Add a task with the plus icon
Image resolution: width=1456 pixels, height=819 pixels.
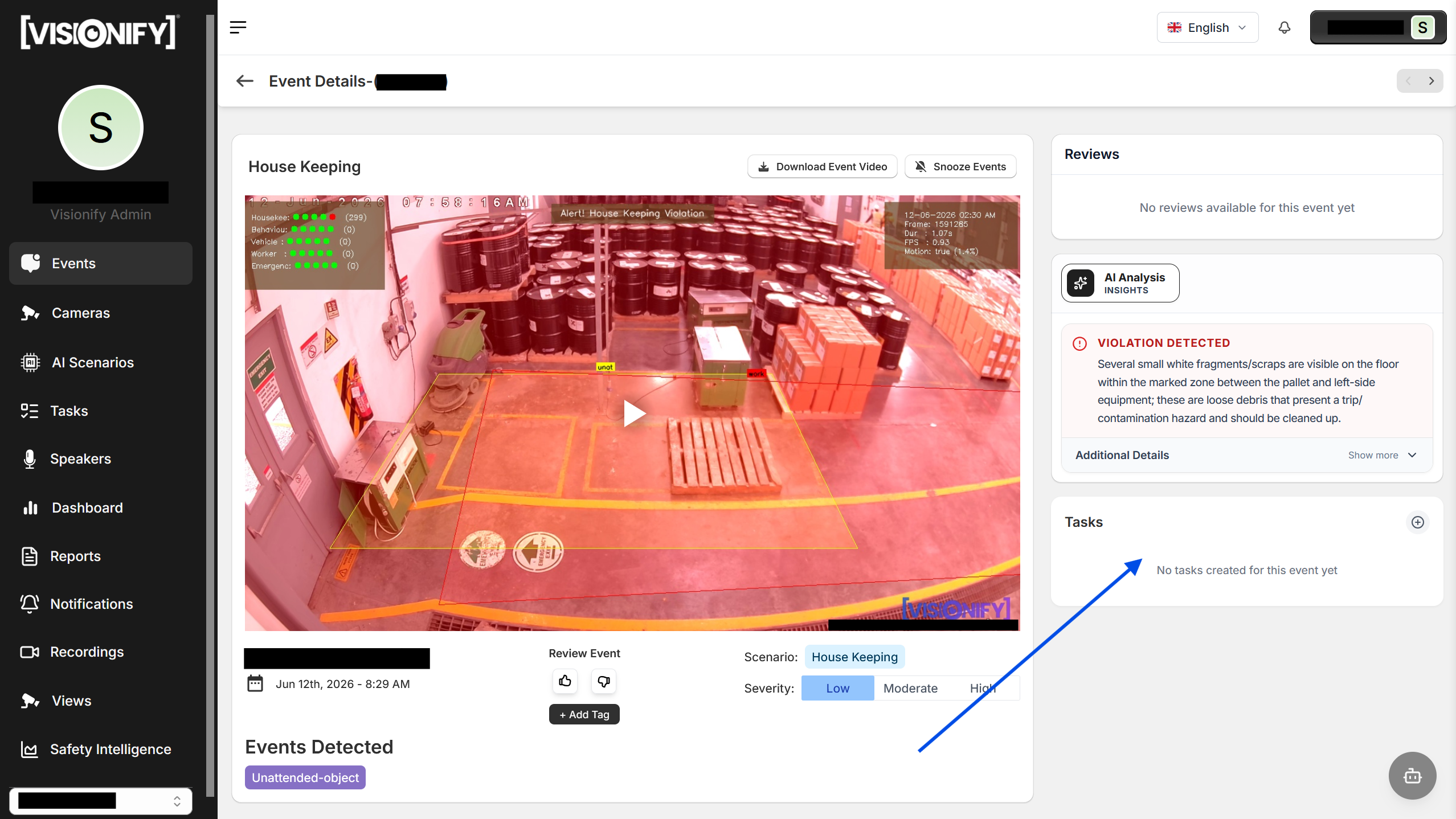(1417, 522)
